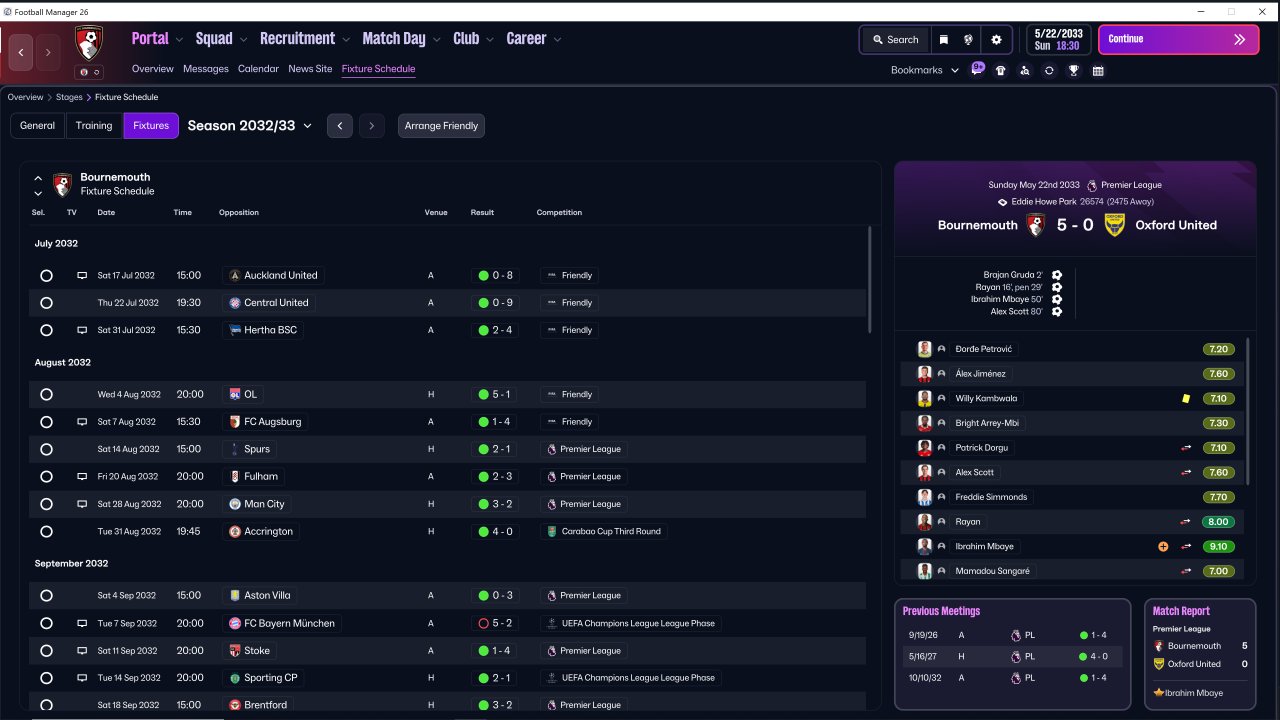Click the Search button

[895, 40]
